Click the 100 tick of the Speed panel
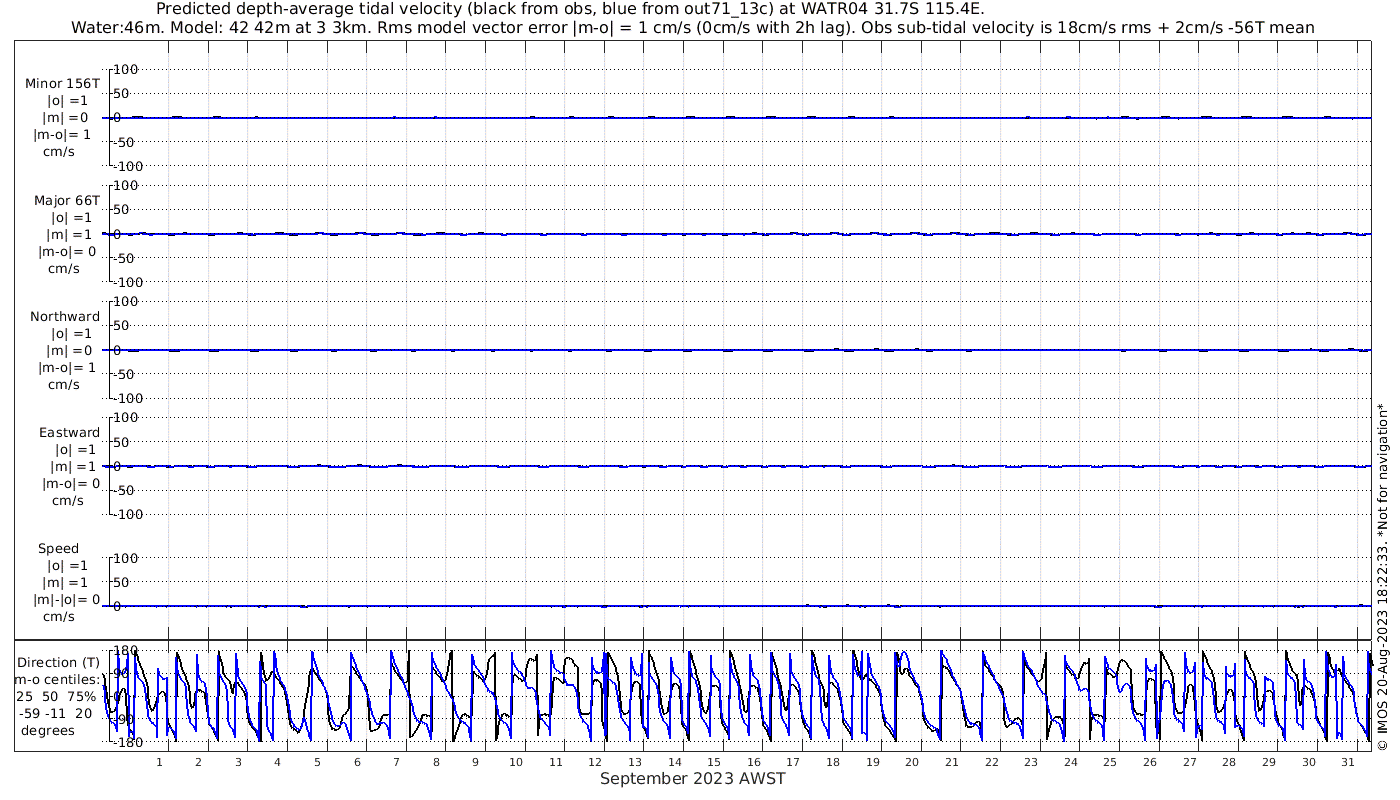Viewport: 1400px width, 800px height. [126, 558]
